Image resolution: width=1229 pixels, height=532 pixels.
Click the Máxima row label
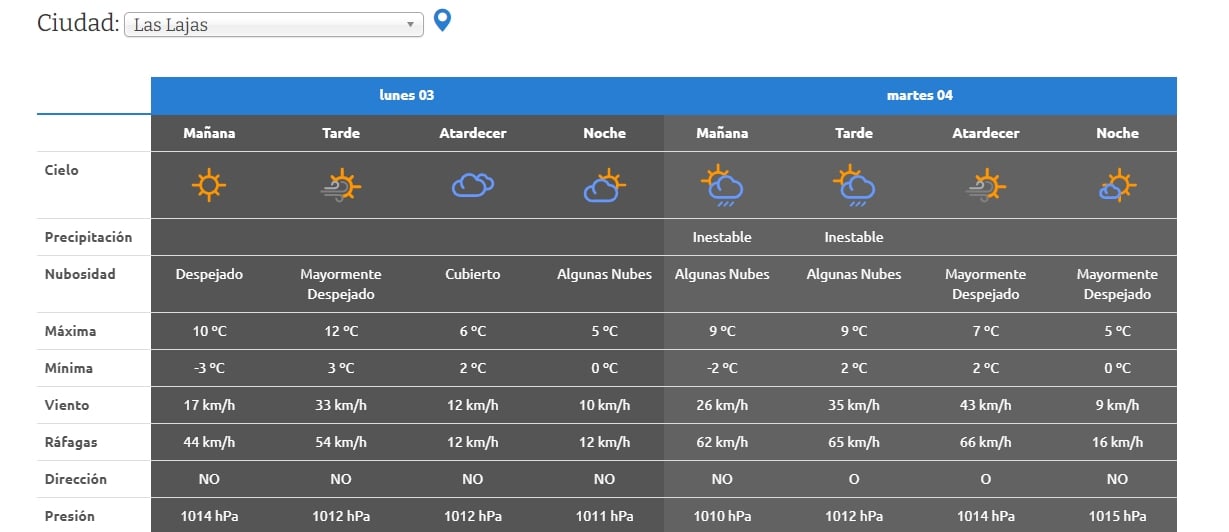68,331
